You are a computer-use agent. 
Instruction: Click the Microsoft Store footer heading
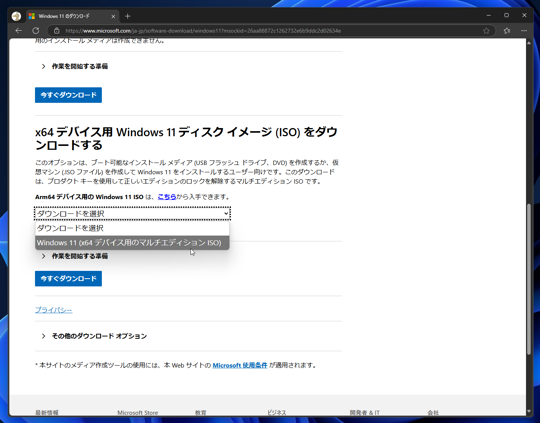pos(137,412)
